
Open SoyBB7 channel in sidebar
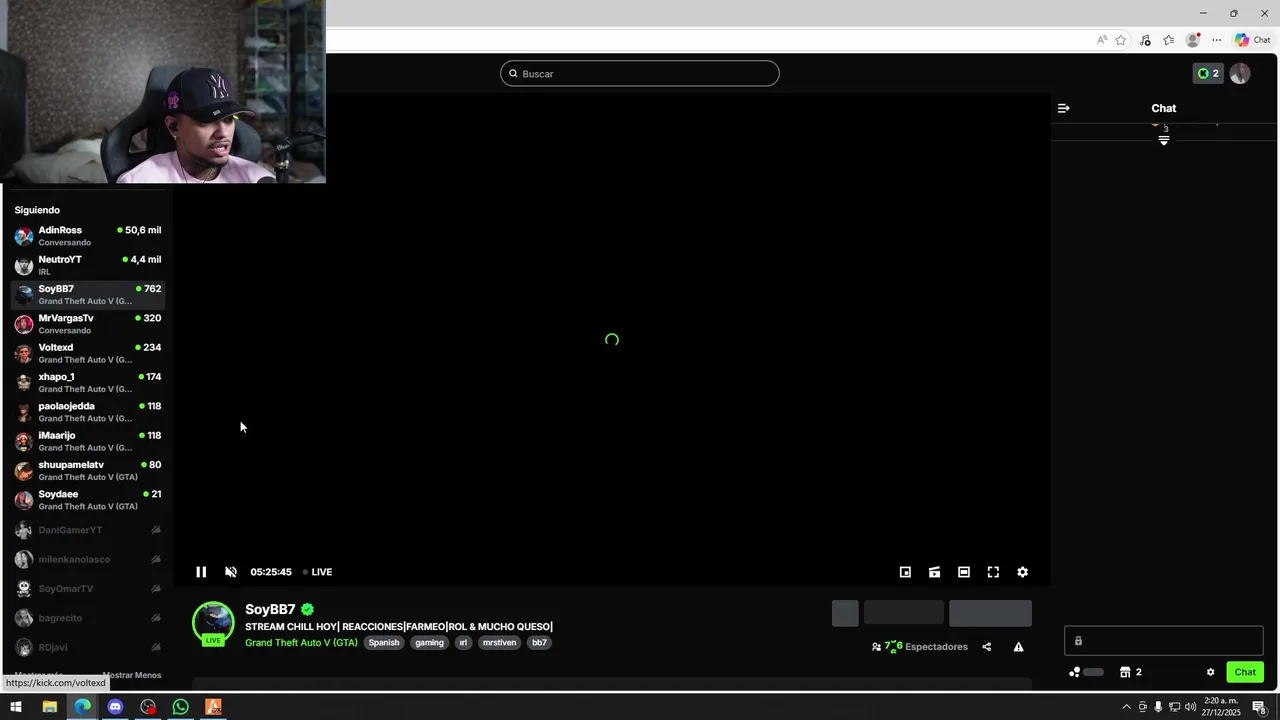click(88, 294)
